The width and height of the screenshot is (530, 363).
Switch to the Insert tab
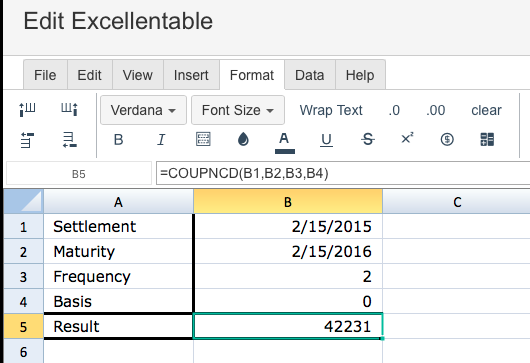coord(191,75)
